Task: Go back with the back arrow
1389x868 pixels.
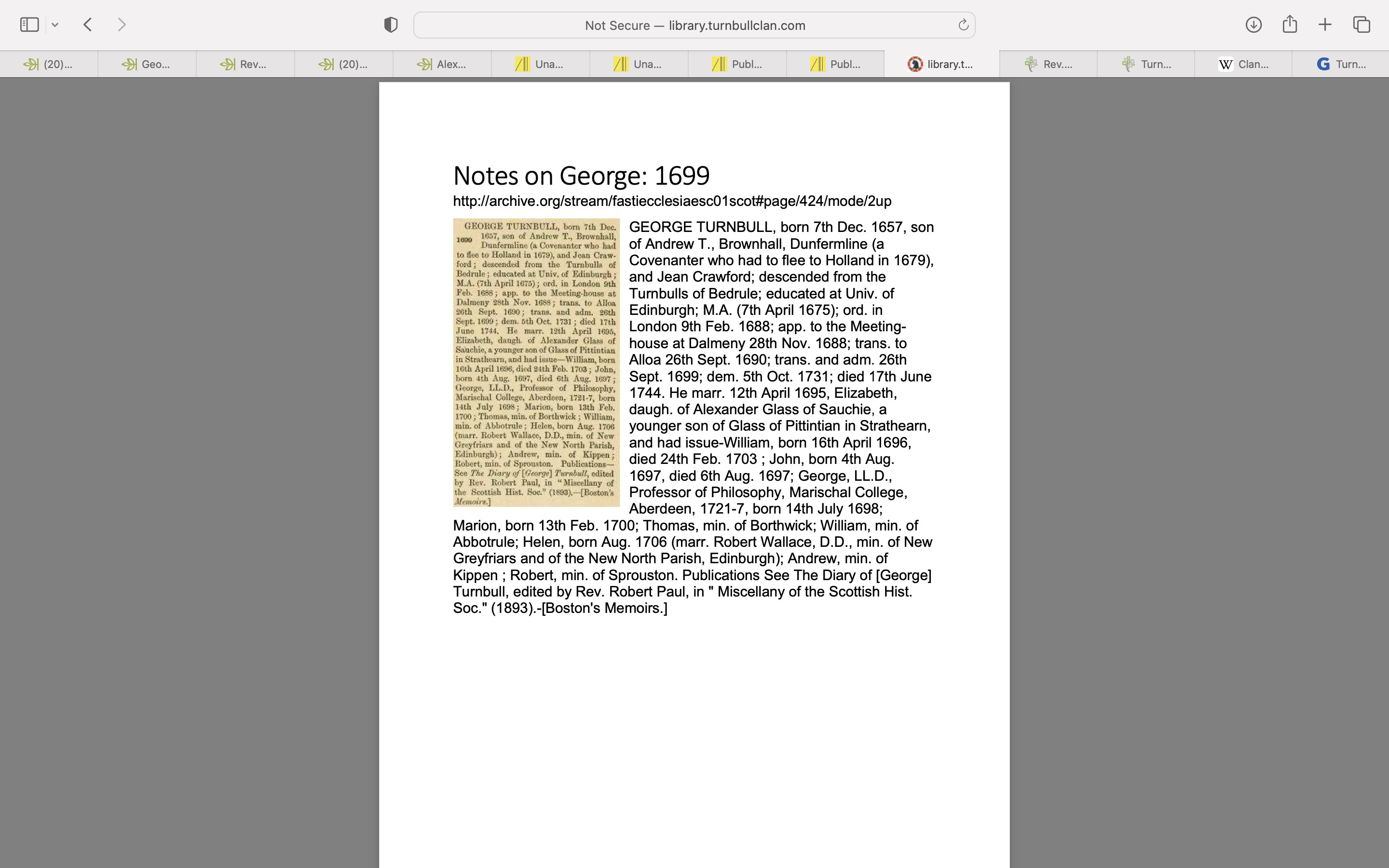Action: (x=88, y=25)
